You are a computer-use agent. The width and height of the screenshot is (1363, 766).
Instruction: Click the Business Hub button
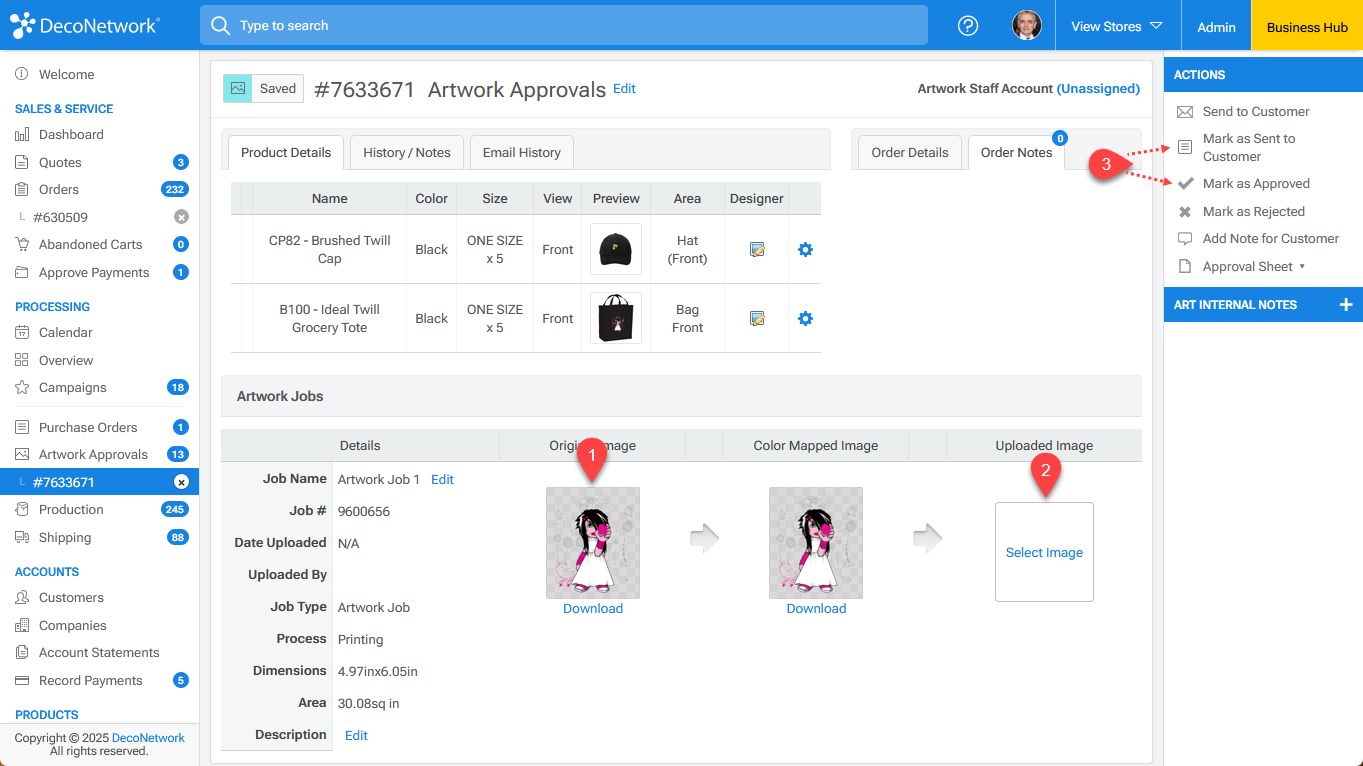click(x=1306, y=27)
